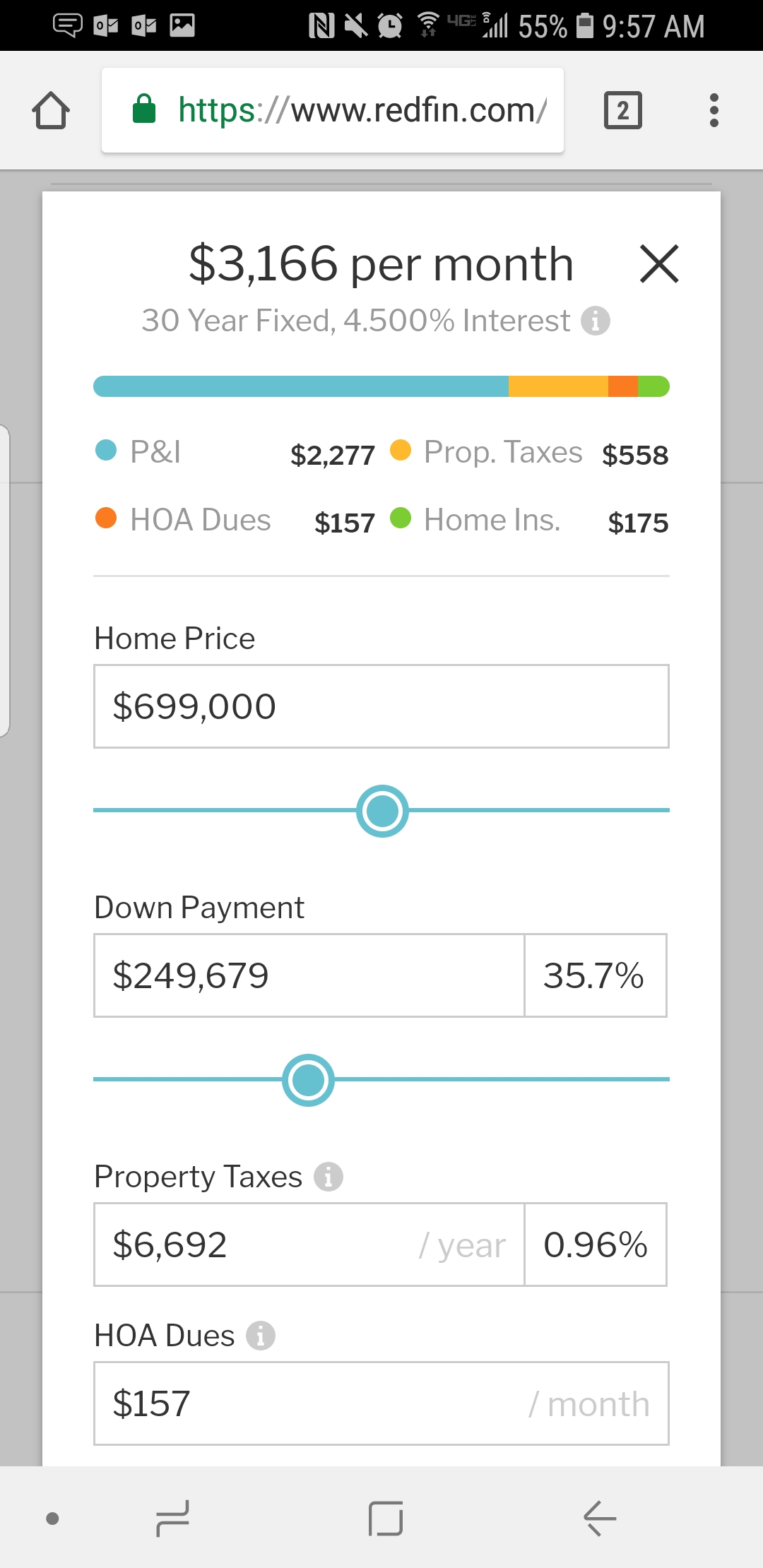Tap the Property Taxes info icon

pos(329,1177)
